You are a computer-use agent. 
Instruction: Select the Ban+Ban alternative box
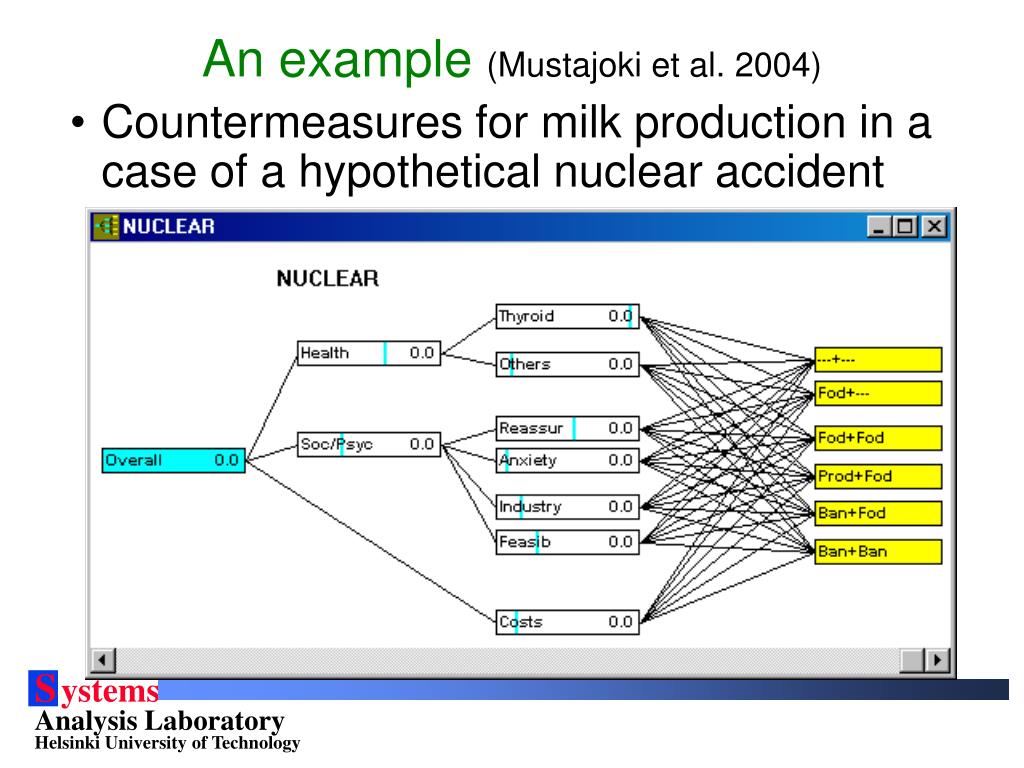pyautogui.click(x=878, y=552)
